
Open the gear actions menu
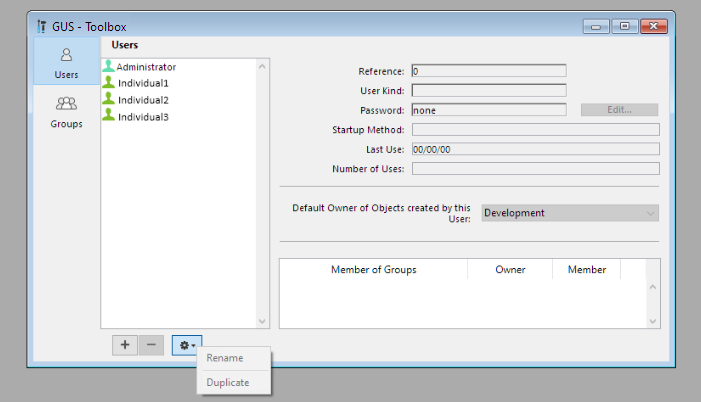click(187, 345)
